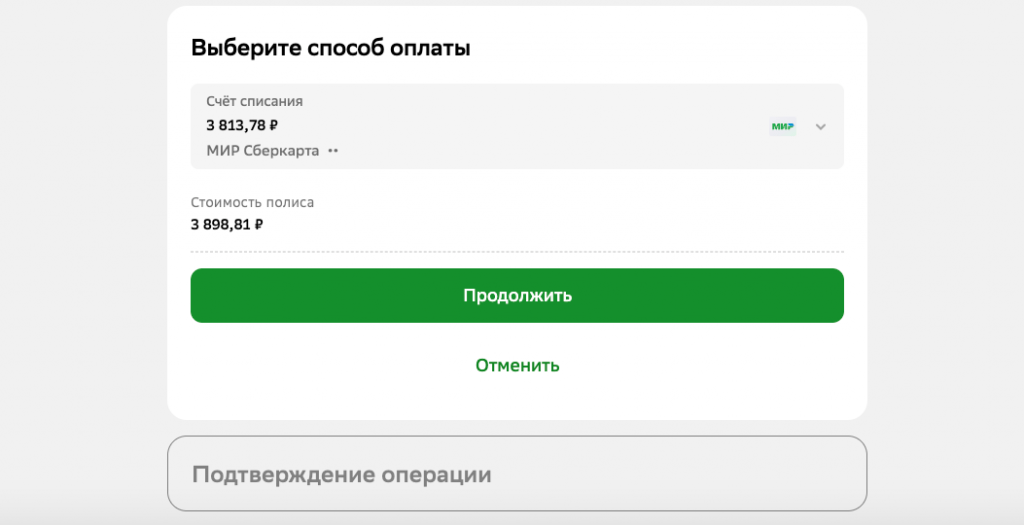Click the MIR payment system logo
1024x525 pixels.
tap(782, 126)
